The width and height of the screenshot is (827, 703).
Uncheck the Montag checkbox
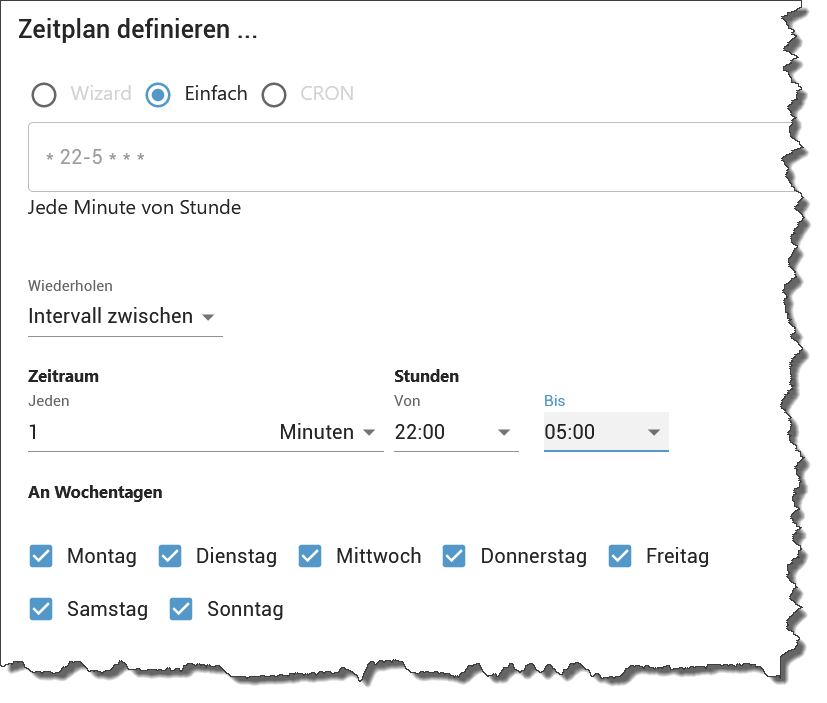tap(41, 556)
